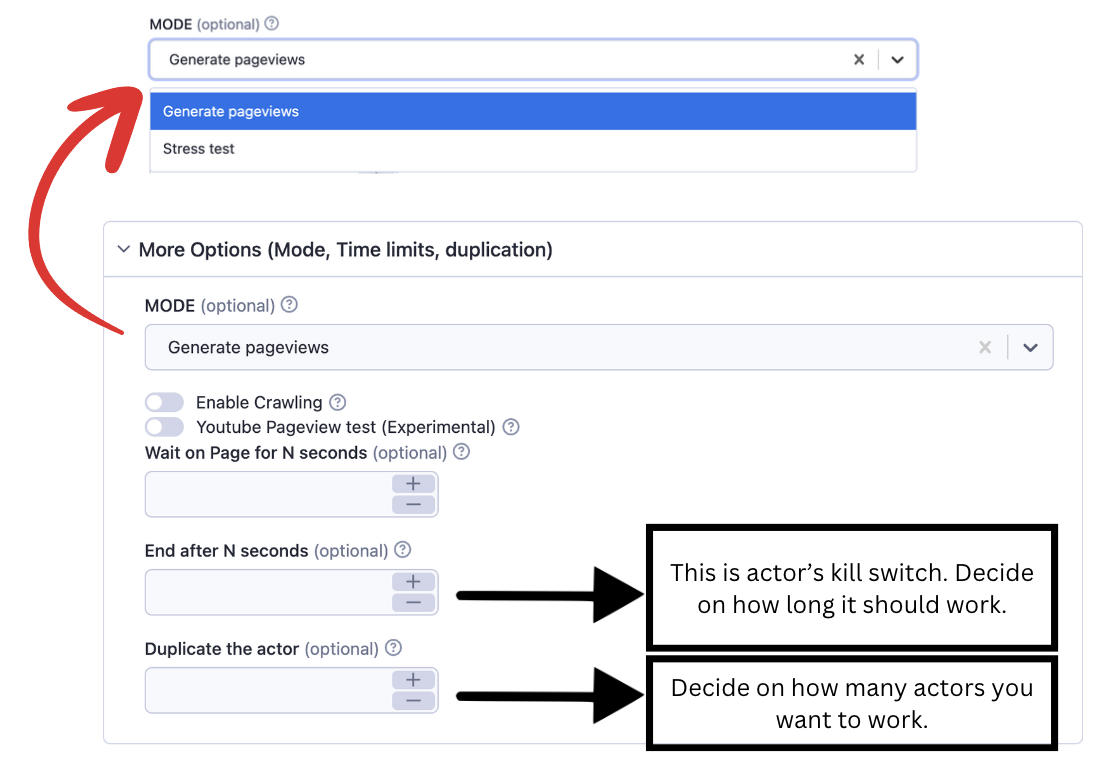Screen dimensions: 1112x766
Task: Click help icon next to top MODE label
Action: click(x=272, y=24)
